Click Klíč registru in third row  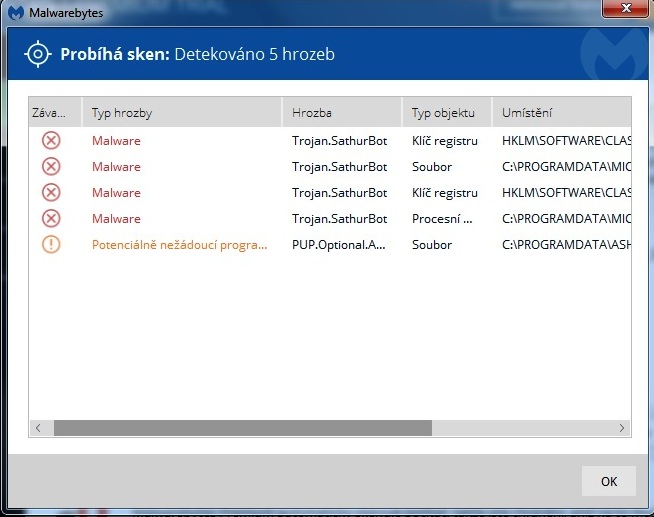pyautogui.click(x=445, y=193)
